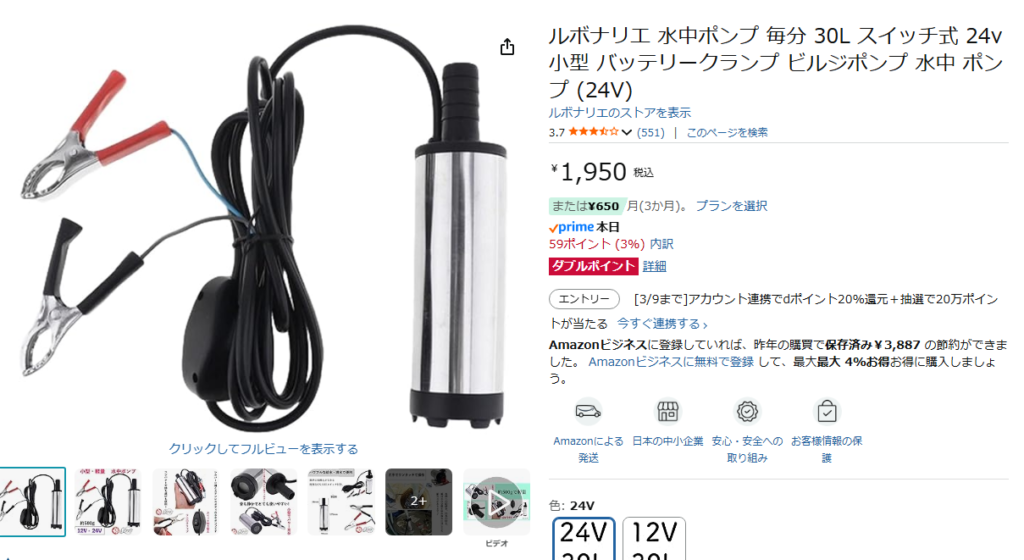Image resolution: width=1024 pixels, height=560 pixels.
Task: Open the 2+ more images thumbnail
Action: click(419, 502)
